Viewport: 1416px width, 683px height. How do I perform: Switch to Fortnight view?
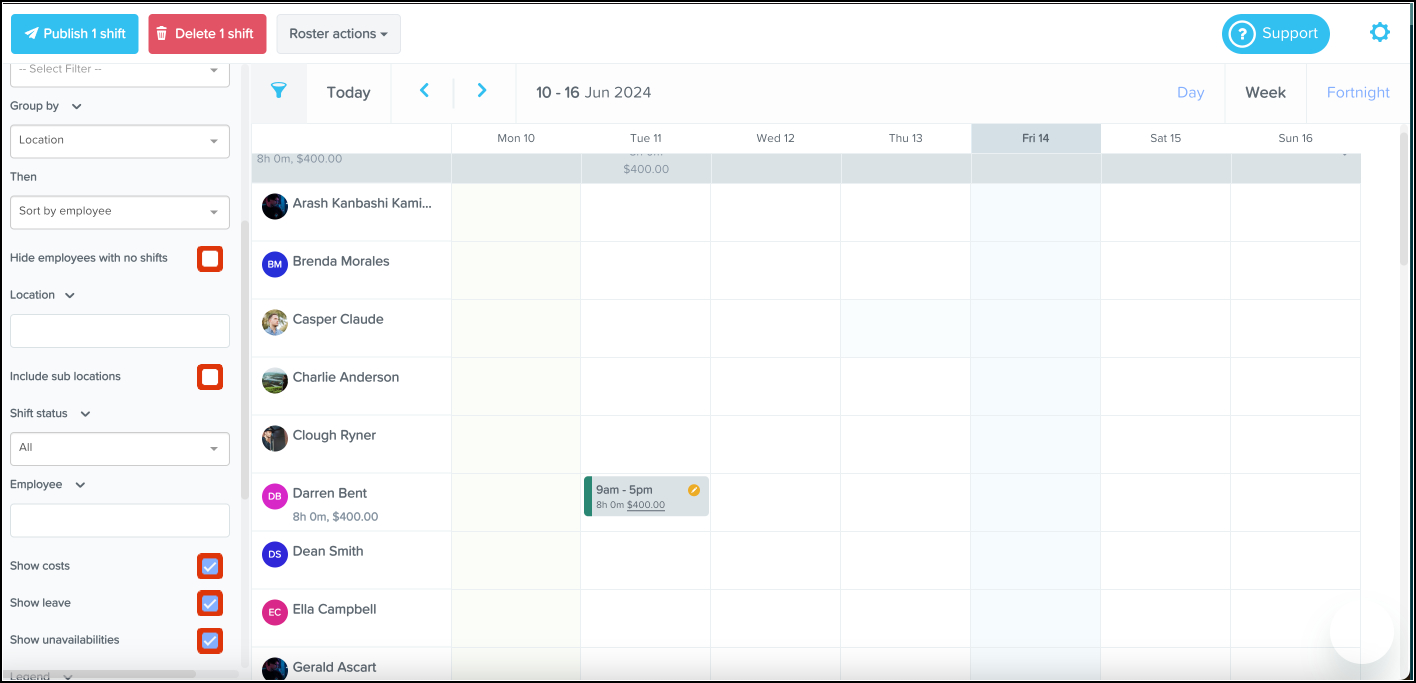1357,92
